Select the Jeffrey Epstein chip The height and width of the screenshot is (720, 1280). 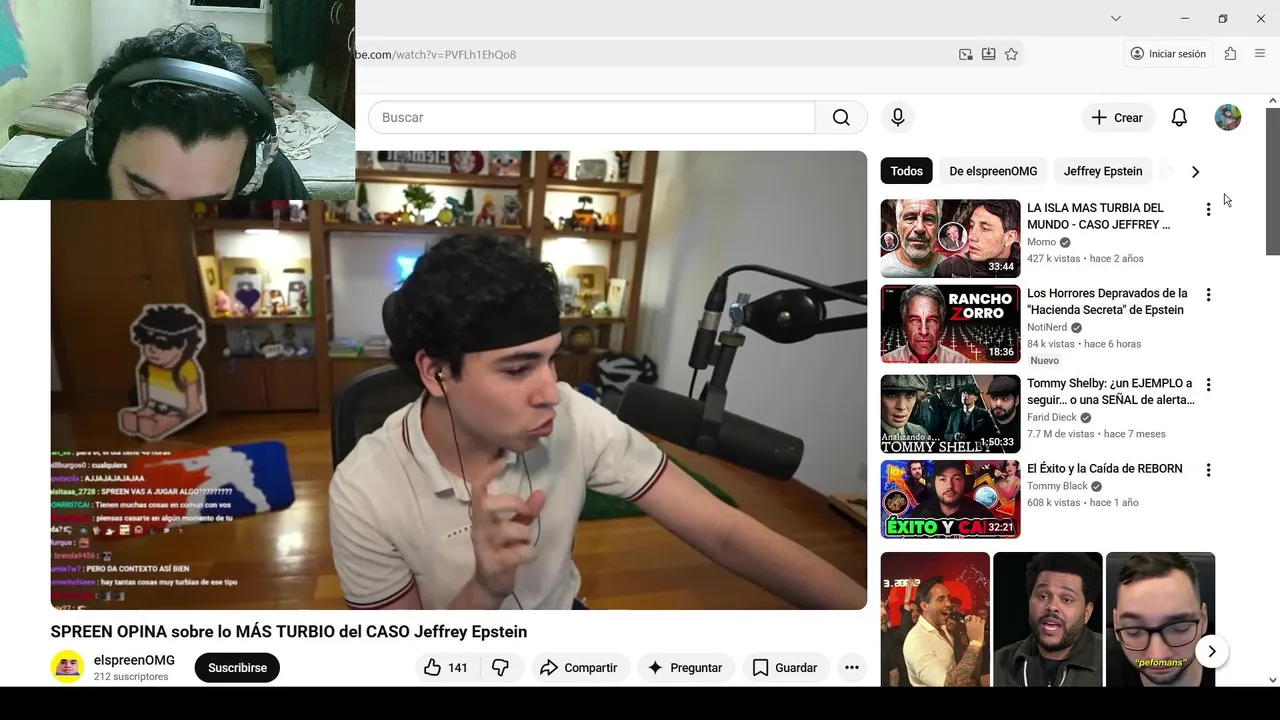click(x=1102, y=171)
